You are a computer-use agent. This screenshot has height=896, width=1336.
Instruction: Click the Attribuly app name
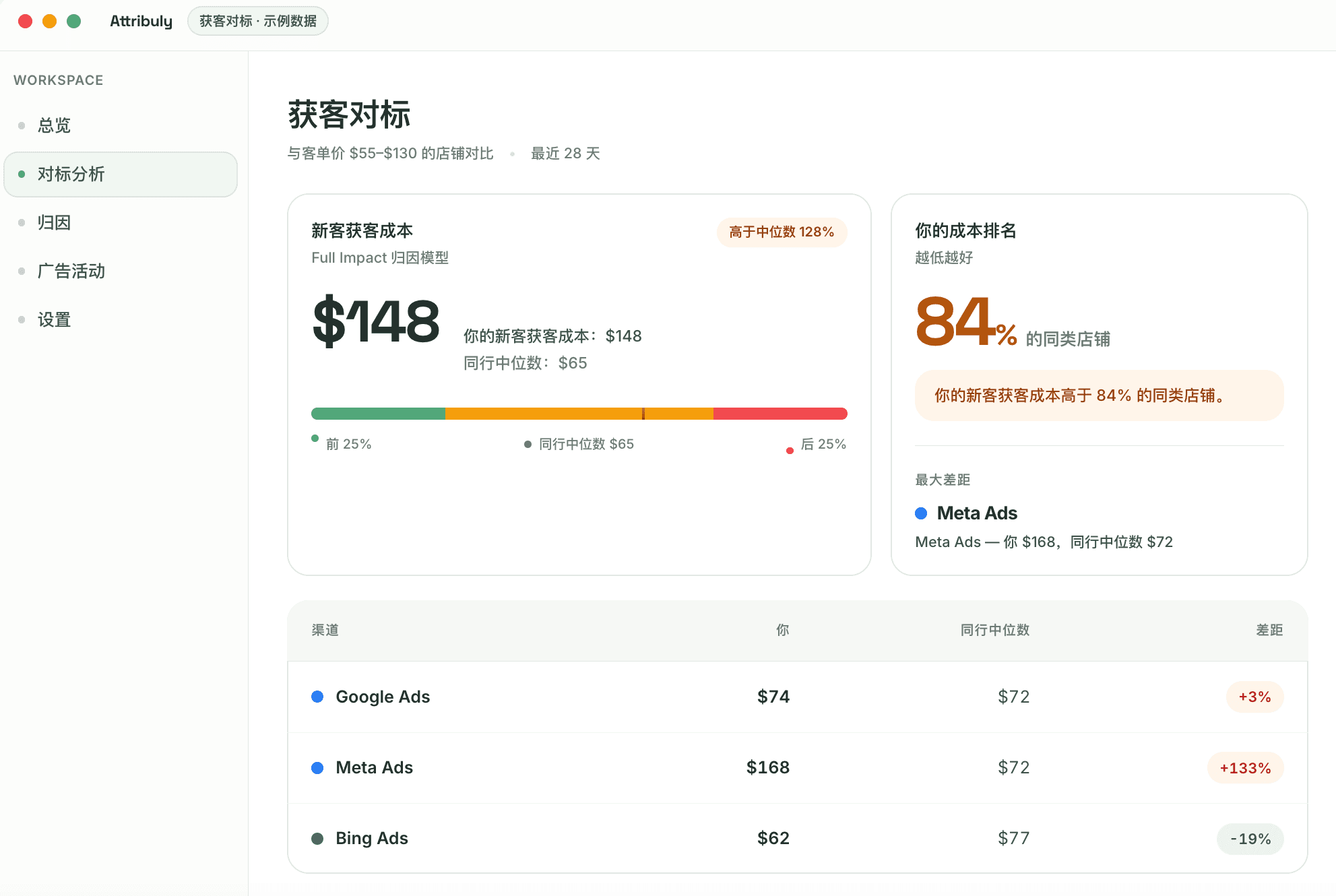(141, 21)
